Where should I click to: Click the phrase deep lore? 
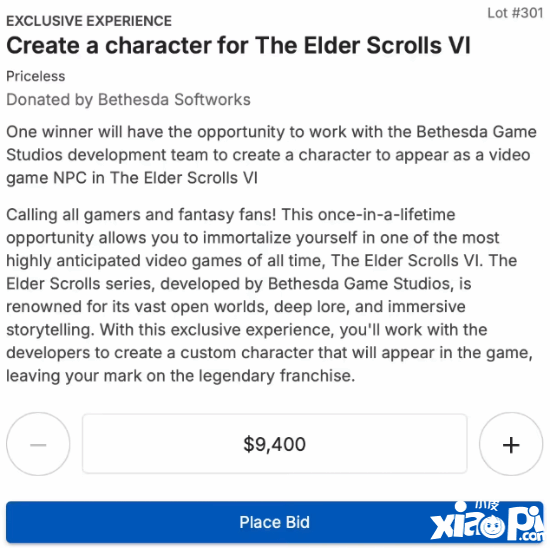click(x=311, y=307)
